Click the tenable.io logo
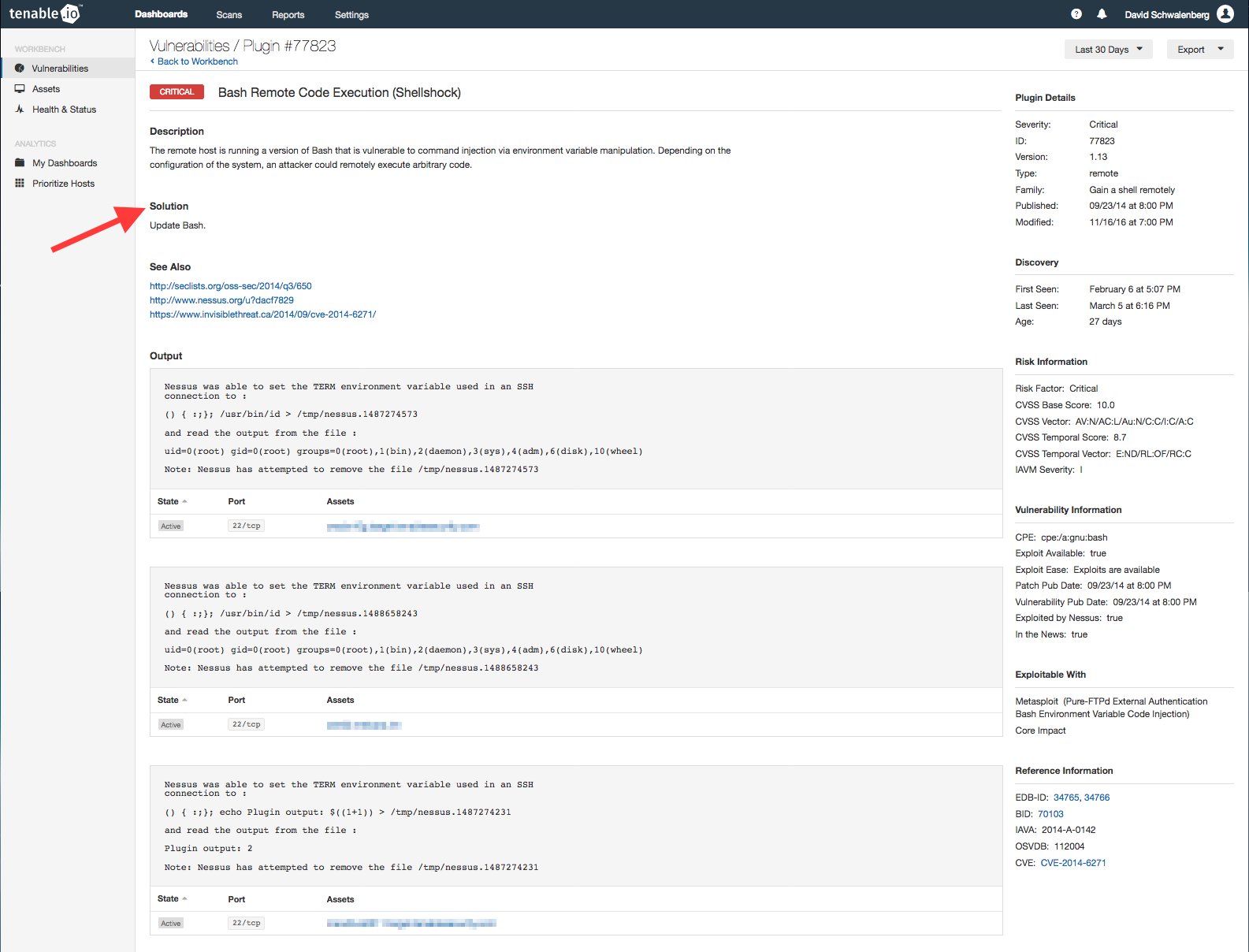 45,13
